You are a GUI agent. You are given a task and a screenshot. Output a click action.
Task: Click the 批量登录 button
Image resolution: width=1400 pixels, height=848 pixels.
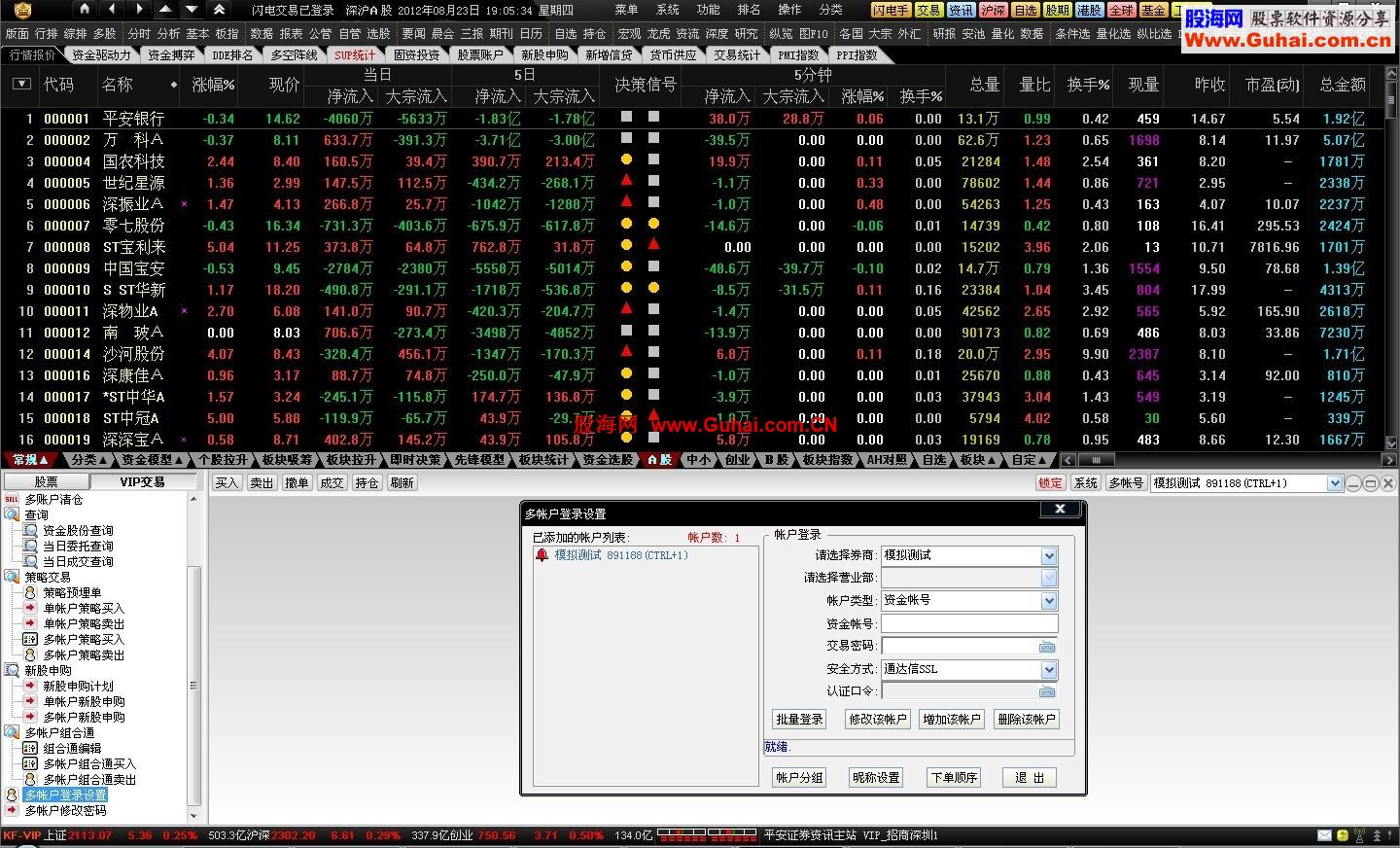(799, 720)
